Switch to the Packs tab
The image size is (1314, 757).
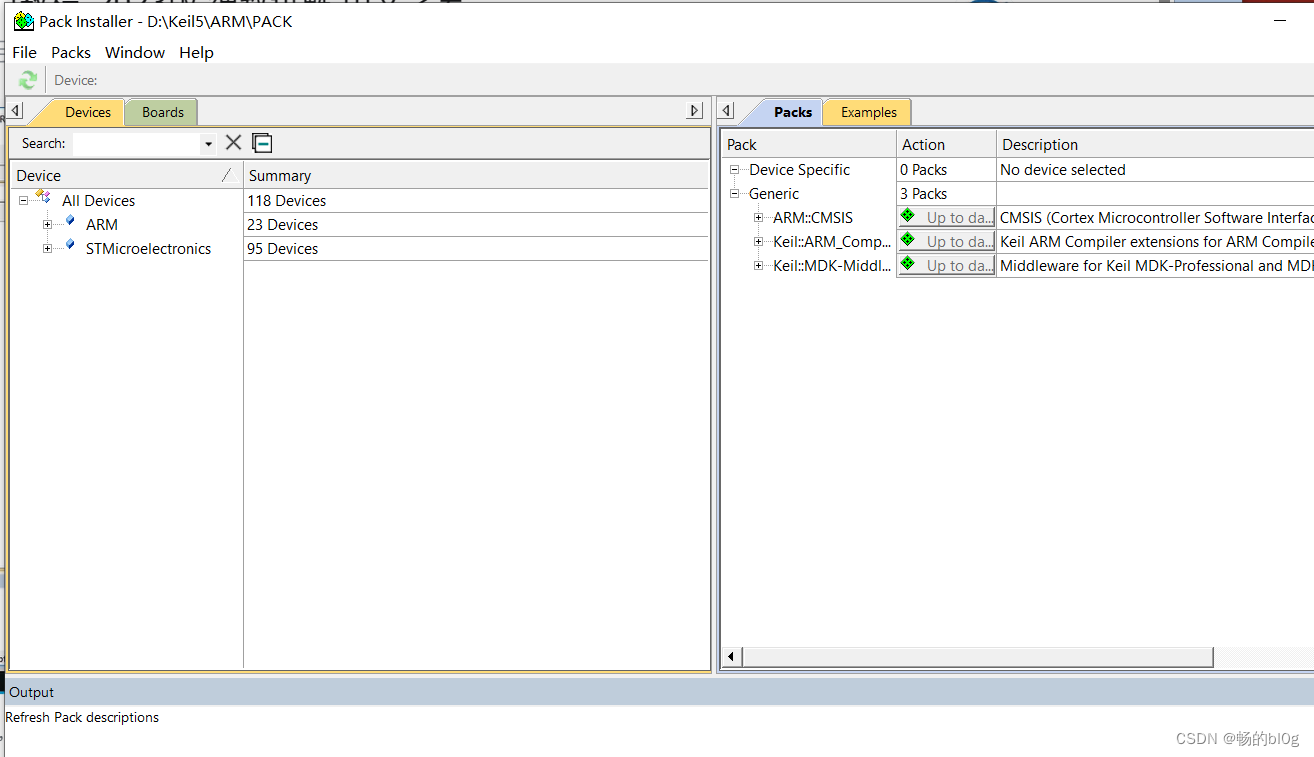click(793, 112)
